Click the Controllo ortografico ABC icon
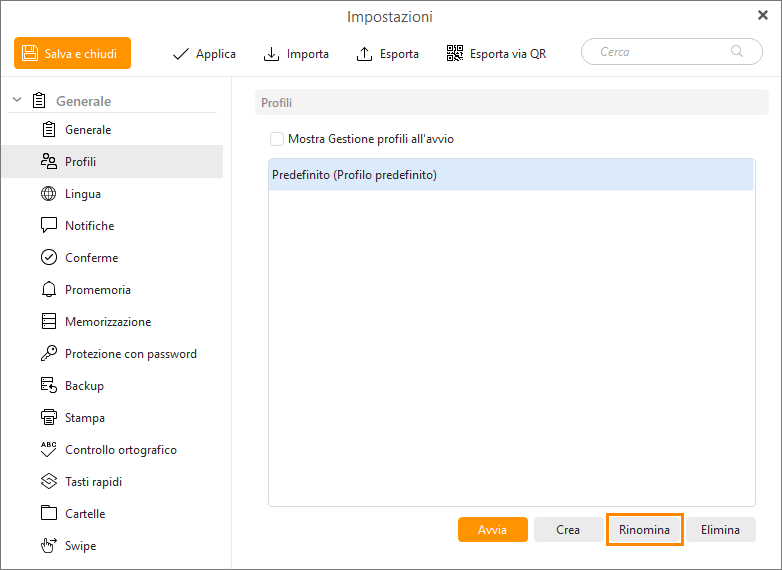 coord(48,450)
